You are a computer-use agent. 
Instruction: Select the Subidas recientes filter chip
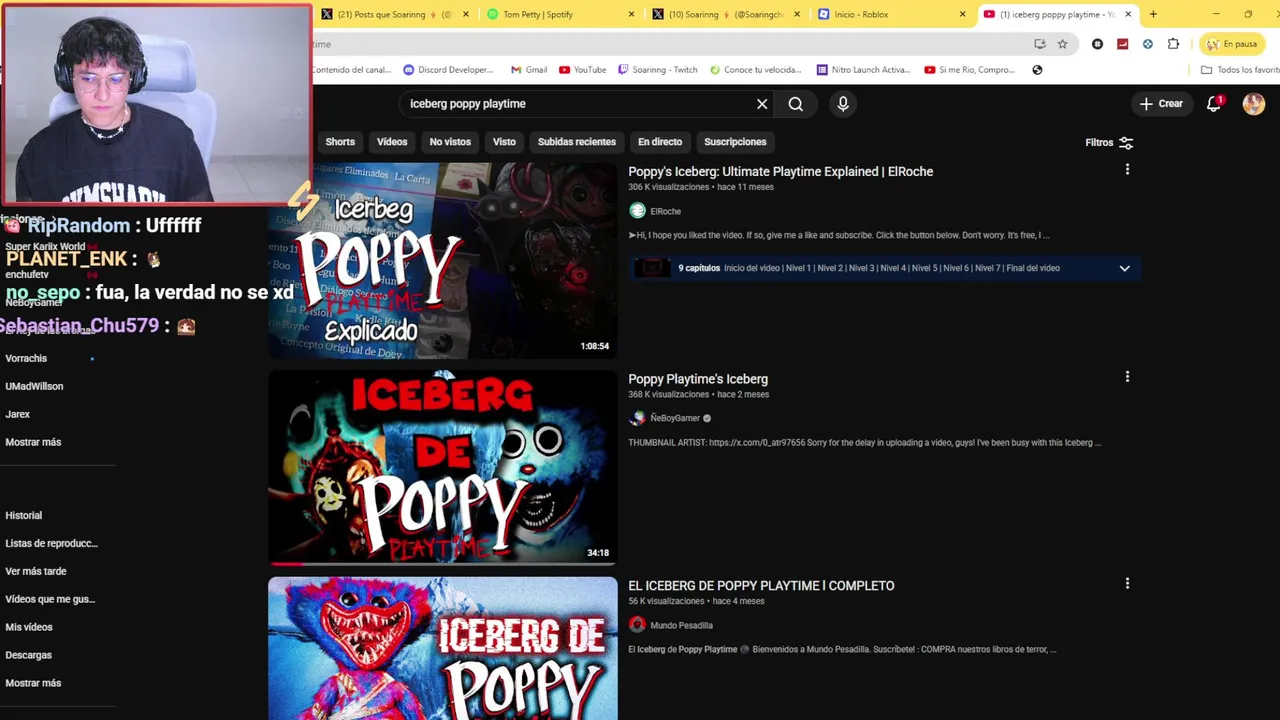click(x=577, y=142)
